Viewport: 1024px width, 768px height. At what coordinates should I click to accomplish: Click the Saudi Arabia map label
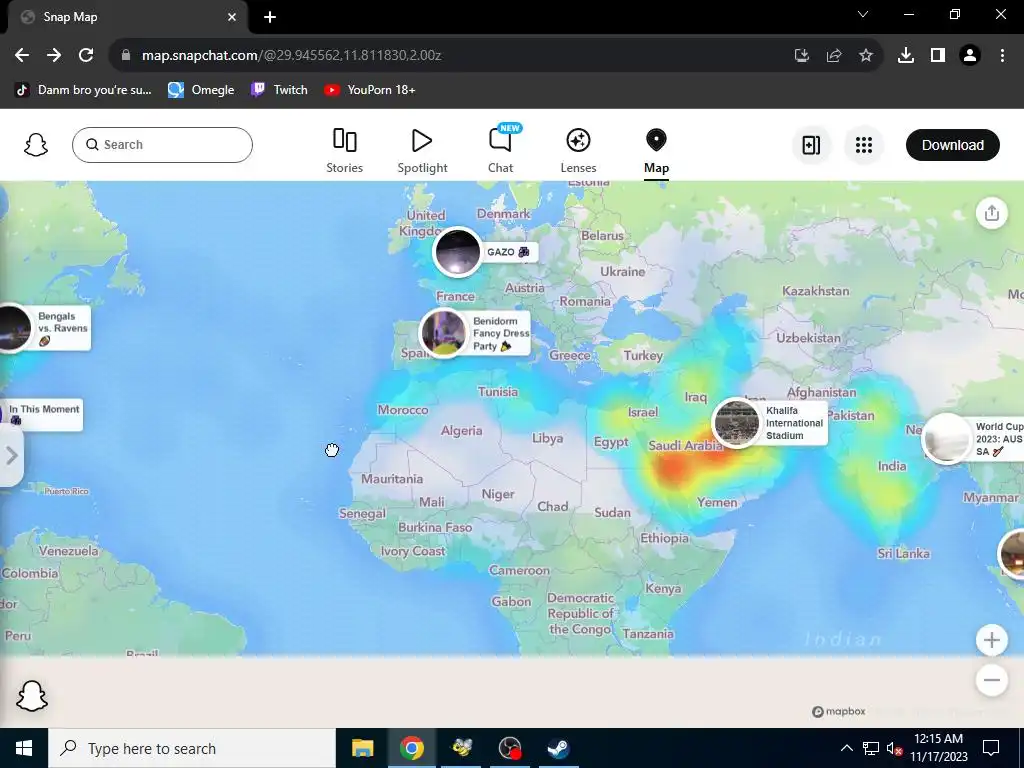pyautogui.click(x=685, y=445)
